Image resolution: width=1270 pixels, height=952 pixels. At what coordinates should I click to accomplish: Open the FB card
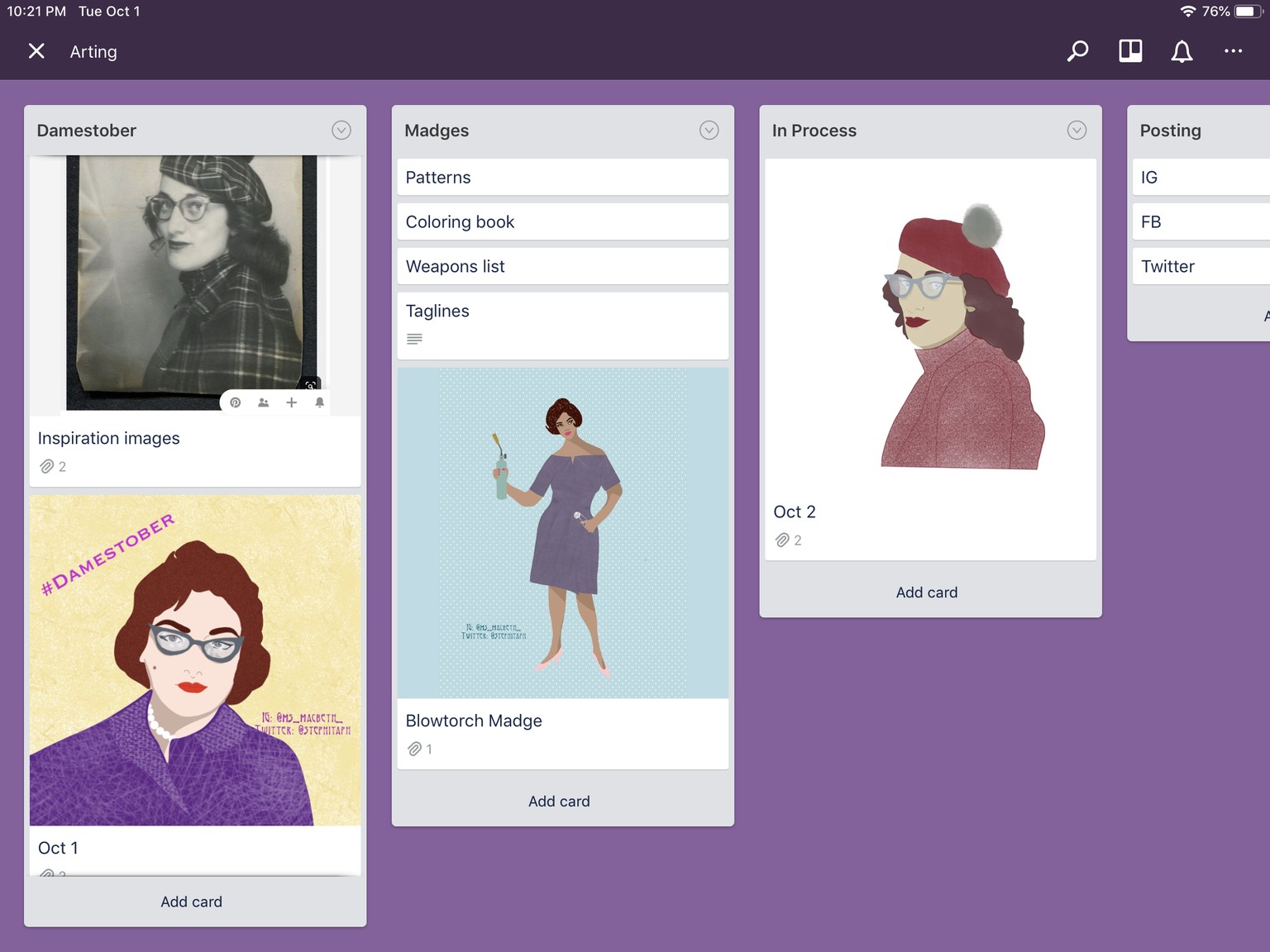tap(1201, 222)
